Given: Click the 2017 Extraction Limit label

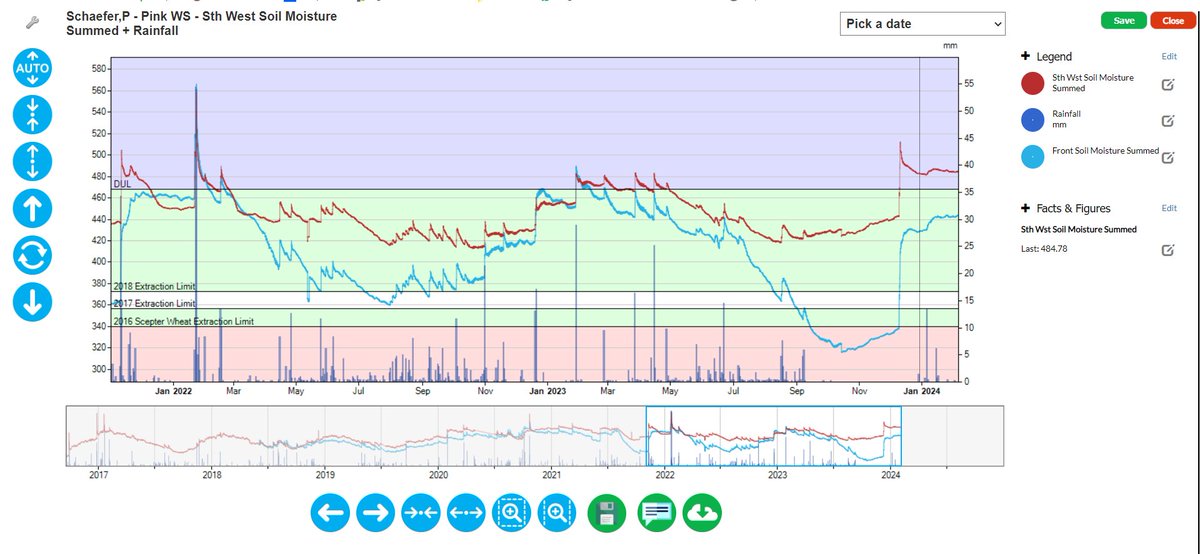Looking at the screenshot, I should point(154,303).
